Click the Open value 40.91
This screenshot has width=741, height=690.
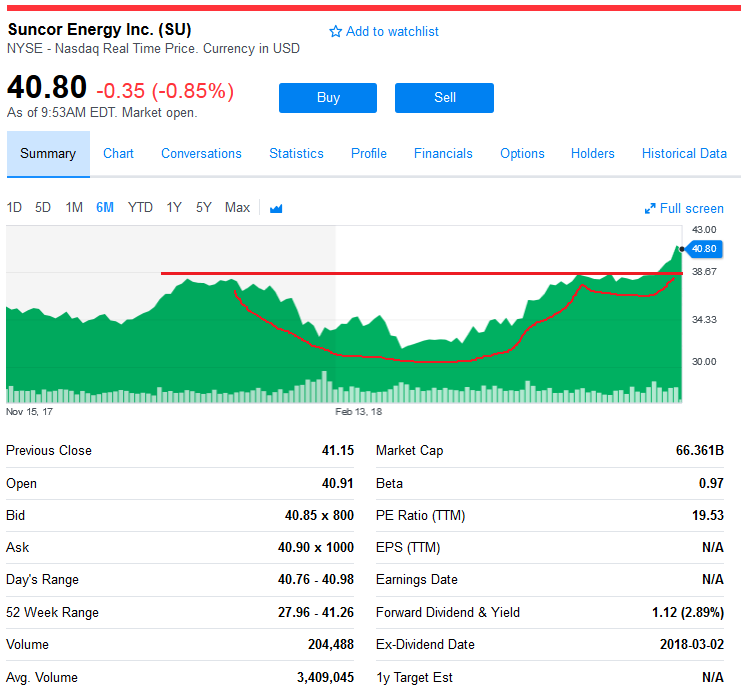pos(338,483)
